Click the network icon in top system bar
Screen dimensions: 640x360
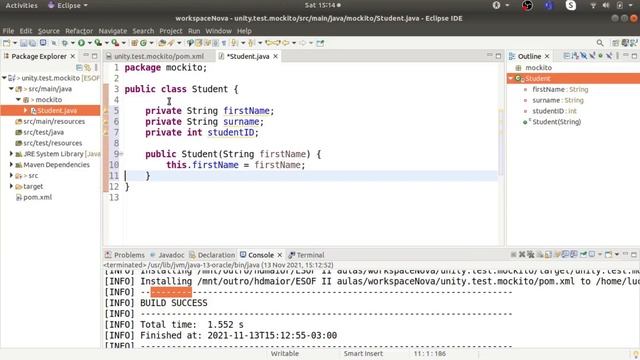tap(593, 5)
